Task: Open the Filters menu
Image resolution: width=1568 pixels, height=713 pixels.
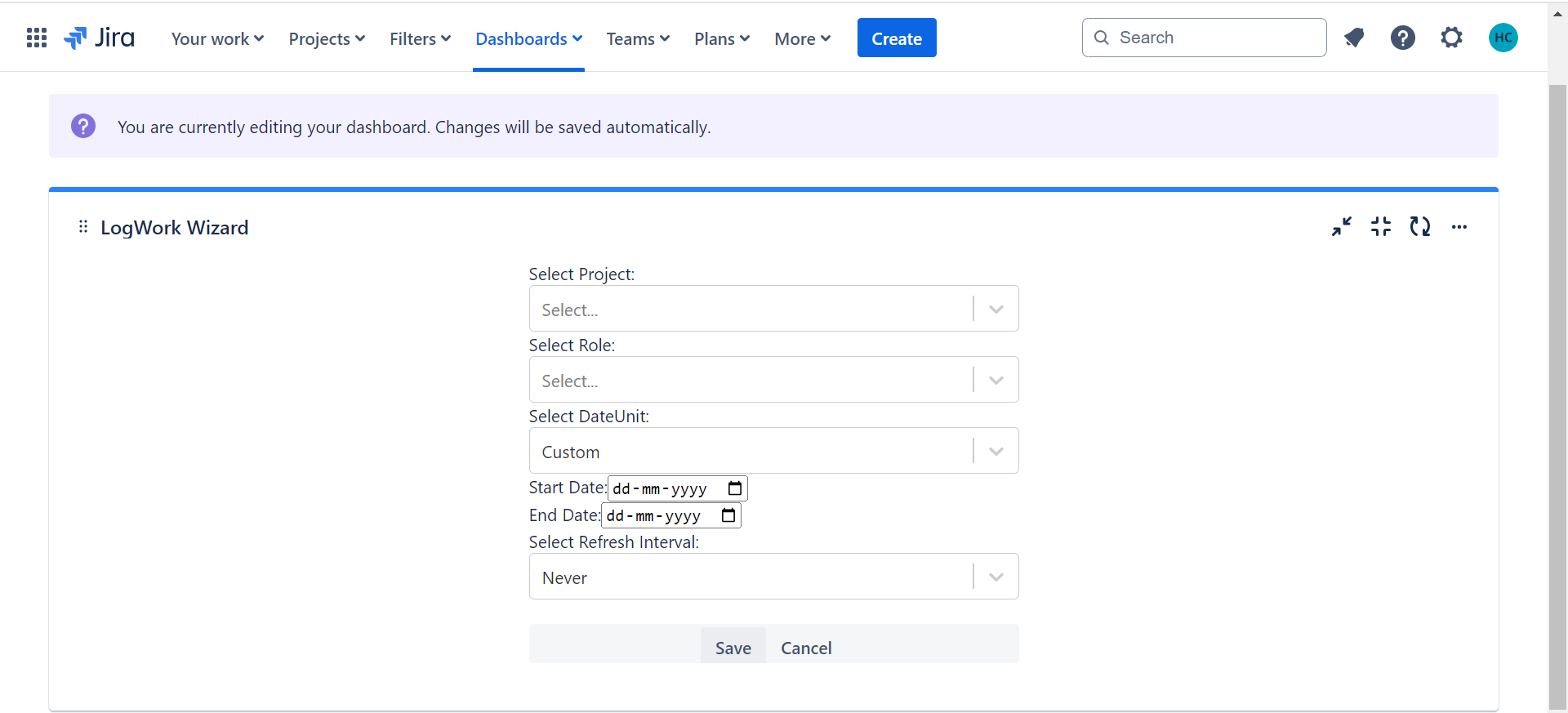Action: tap(420, 38)
